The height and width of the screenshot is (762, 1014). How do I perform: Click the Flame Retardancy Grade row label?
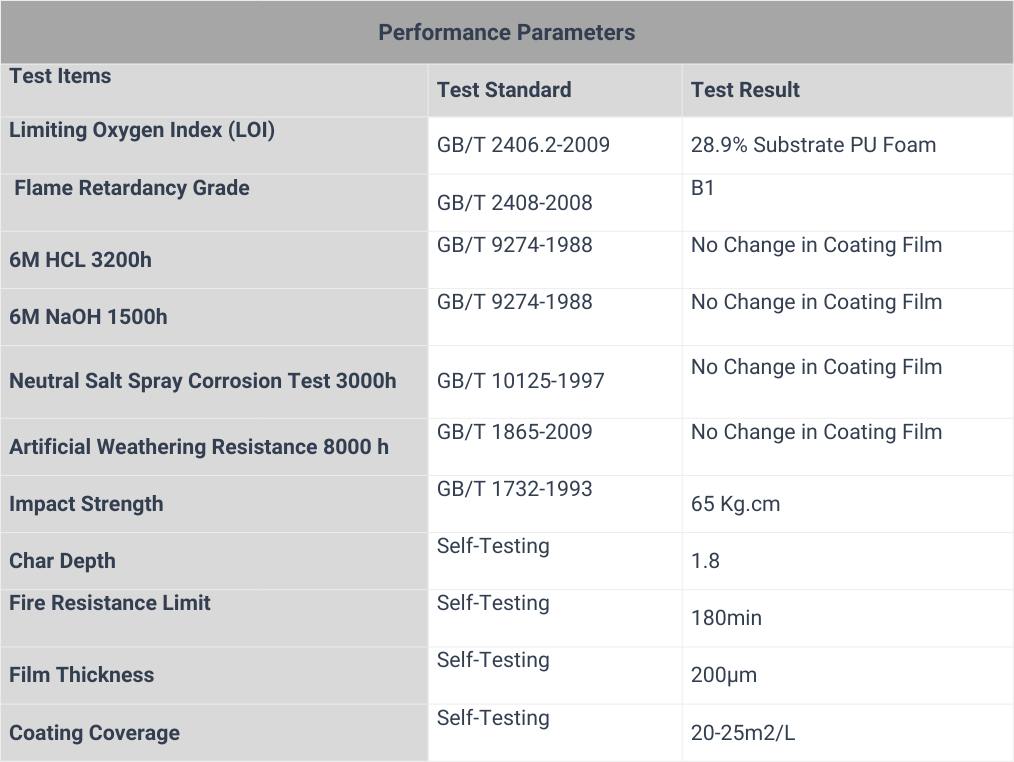[132, 188]
